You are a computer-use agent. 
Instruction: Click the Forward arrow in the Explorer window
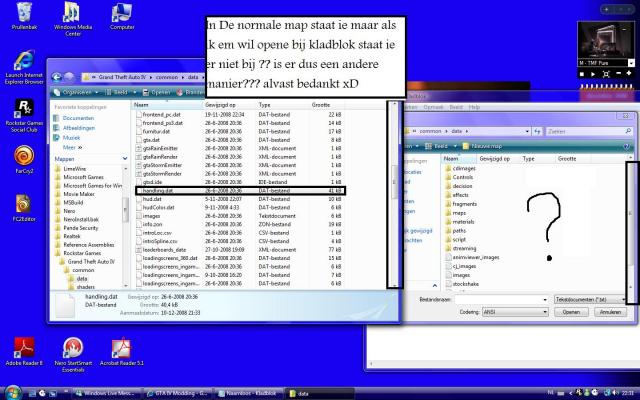point(69,77)
